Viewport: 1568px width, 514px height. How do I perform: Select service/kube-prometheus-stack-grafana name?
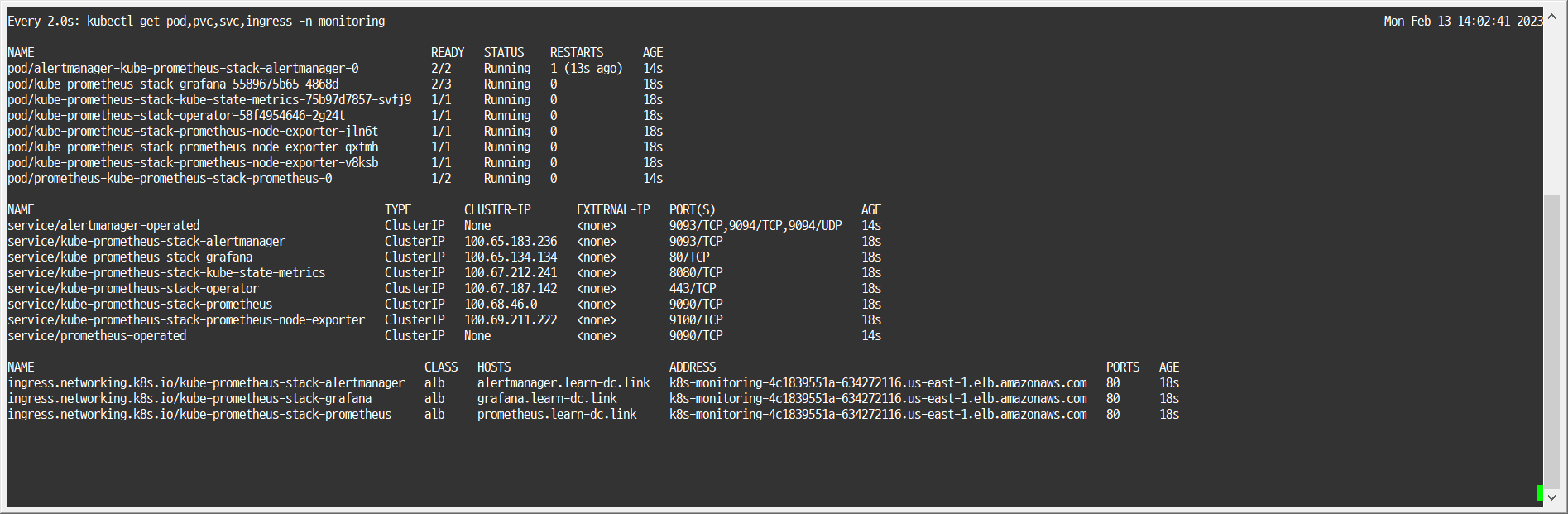pos(130,257)
